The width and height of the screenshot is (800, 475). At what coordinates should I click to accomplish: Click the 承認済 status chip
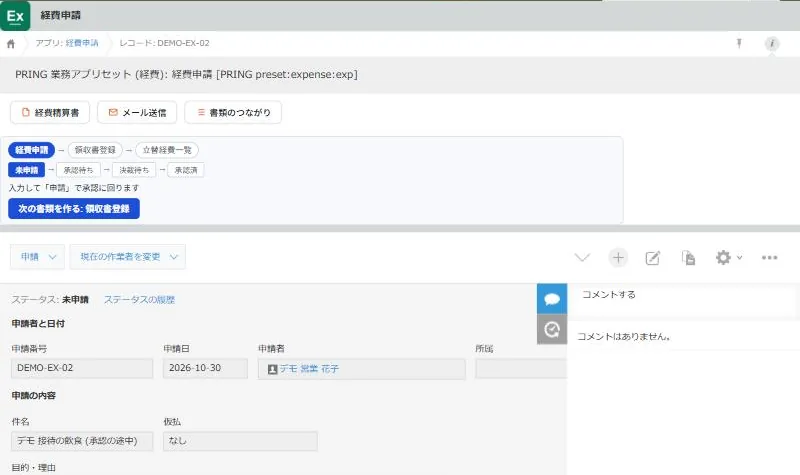tap(186, 170)
